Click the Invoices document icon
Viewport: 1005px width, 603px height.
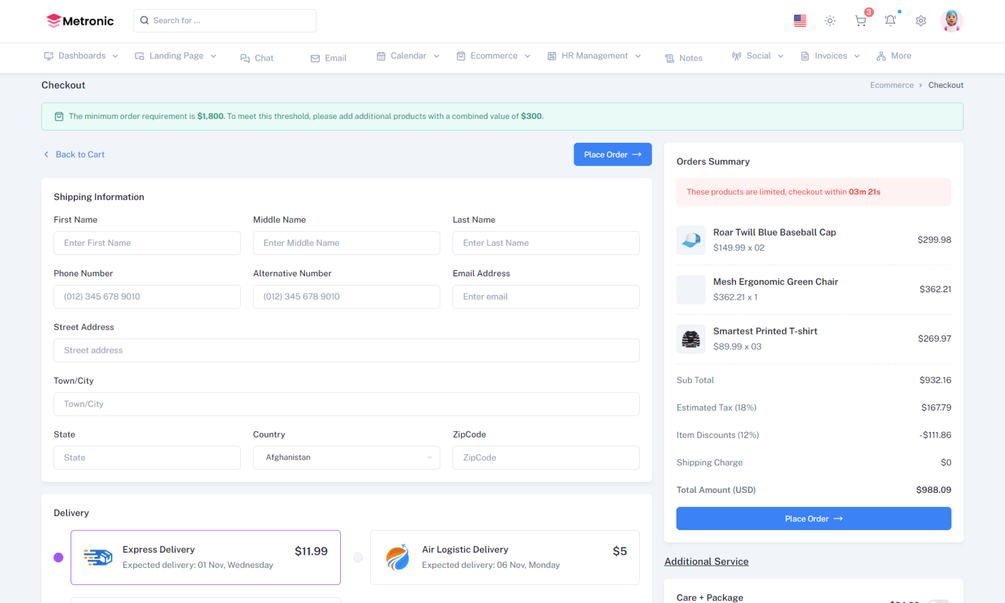[x=805, y=56]
